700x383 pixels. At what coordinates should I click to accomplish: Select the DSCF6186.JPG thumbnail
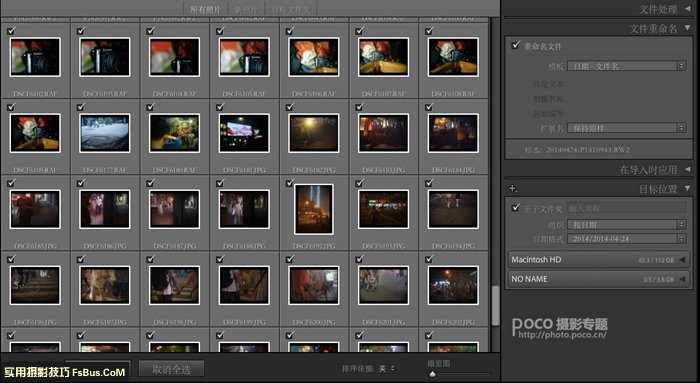[105, 209]
